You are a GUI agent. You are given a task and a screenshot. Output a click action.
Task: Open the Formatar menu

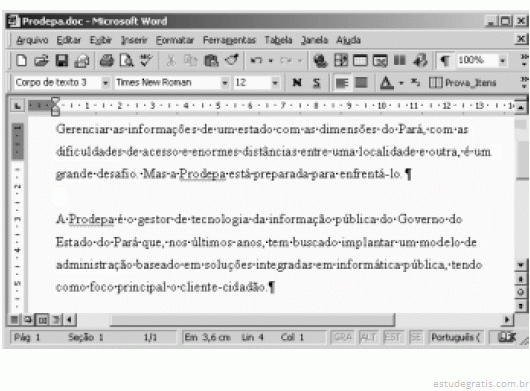coord(175,40)
